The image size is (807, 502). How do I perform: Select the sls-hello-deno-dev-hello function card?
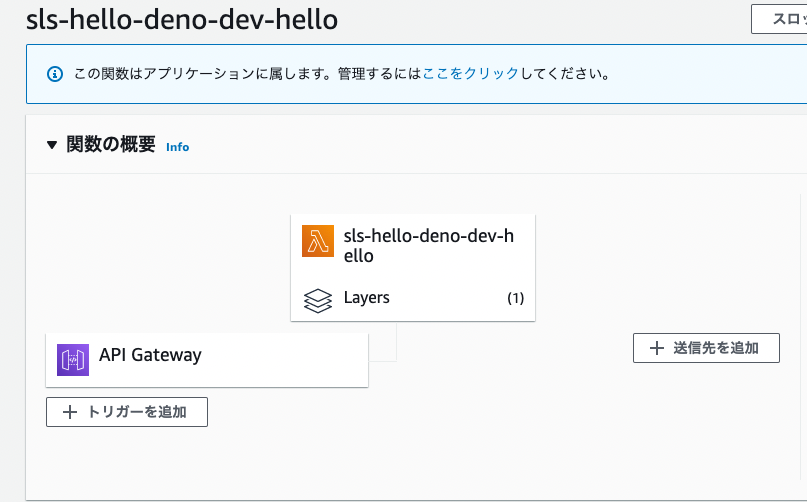[413, 268]
